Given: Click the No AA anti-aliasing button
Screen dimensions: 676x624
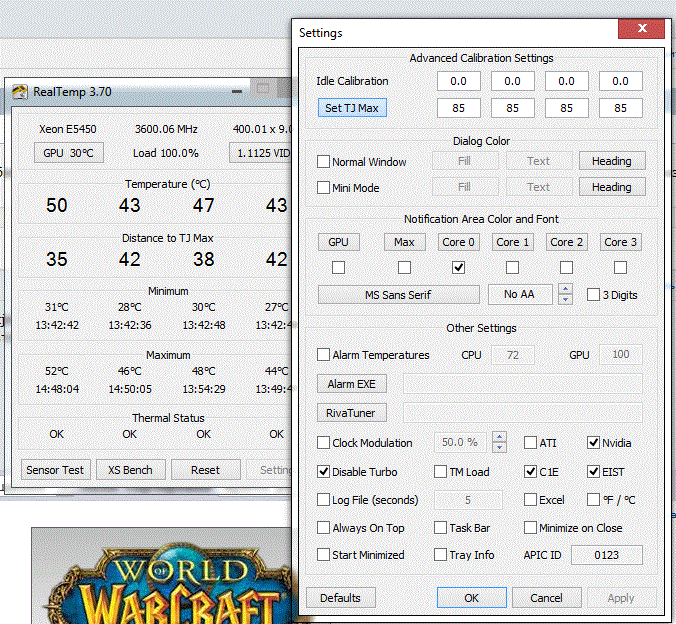Looking at the screenshot, I should [x=520, y=295].
